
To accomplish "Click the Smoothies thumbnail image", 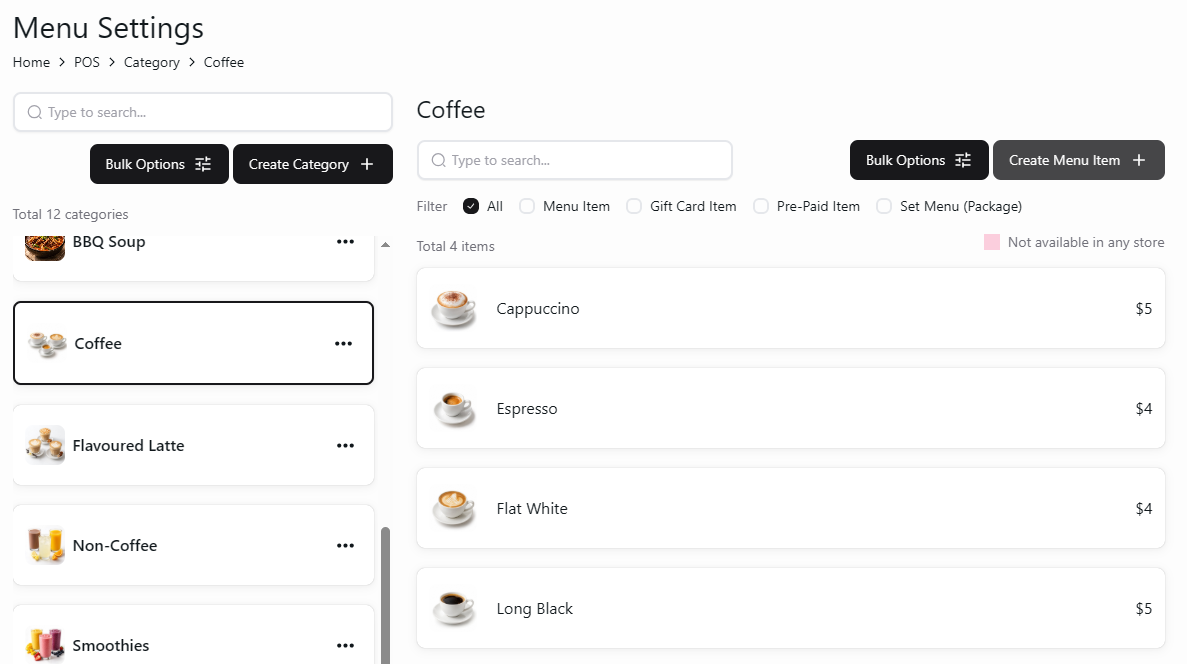I will pos(45,645).
